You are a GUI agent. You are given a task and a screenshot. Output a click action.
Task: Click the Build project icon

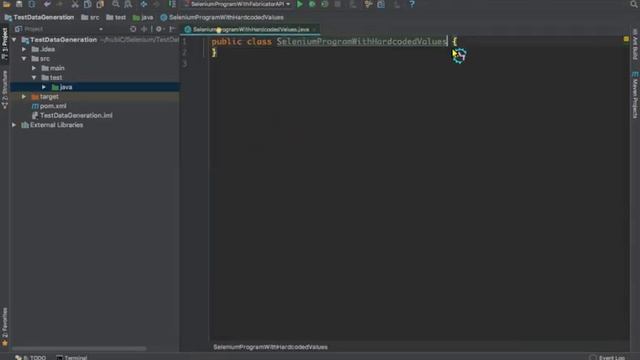click(172, 4)
